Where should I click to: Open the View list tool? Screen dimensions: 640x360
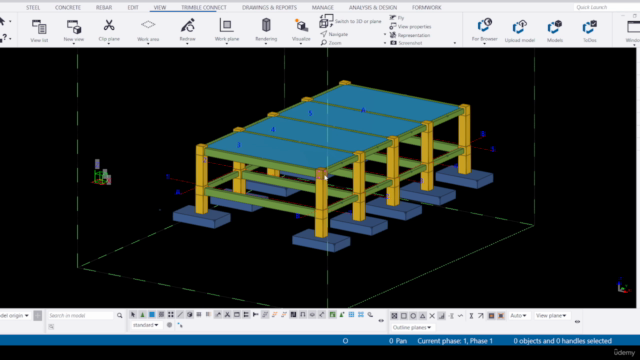39,31
